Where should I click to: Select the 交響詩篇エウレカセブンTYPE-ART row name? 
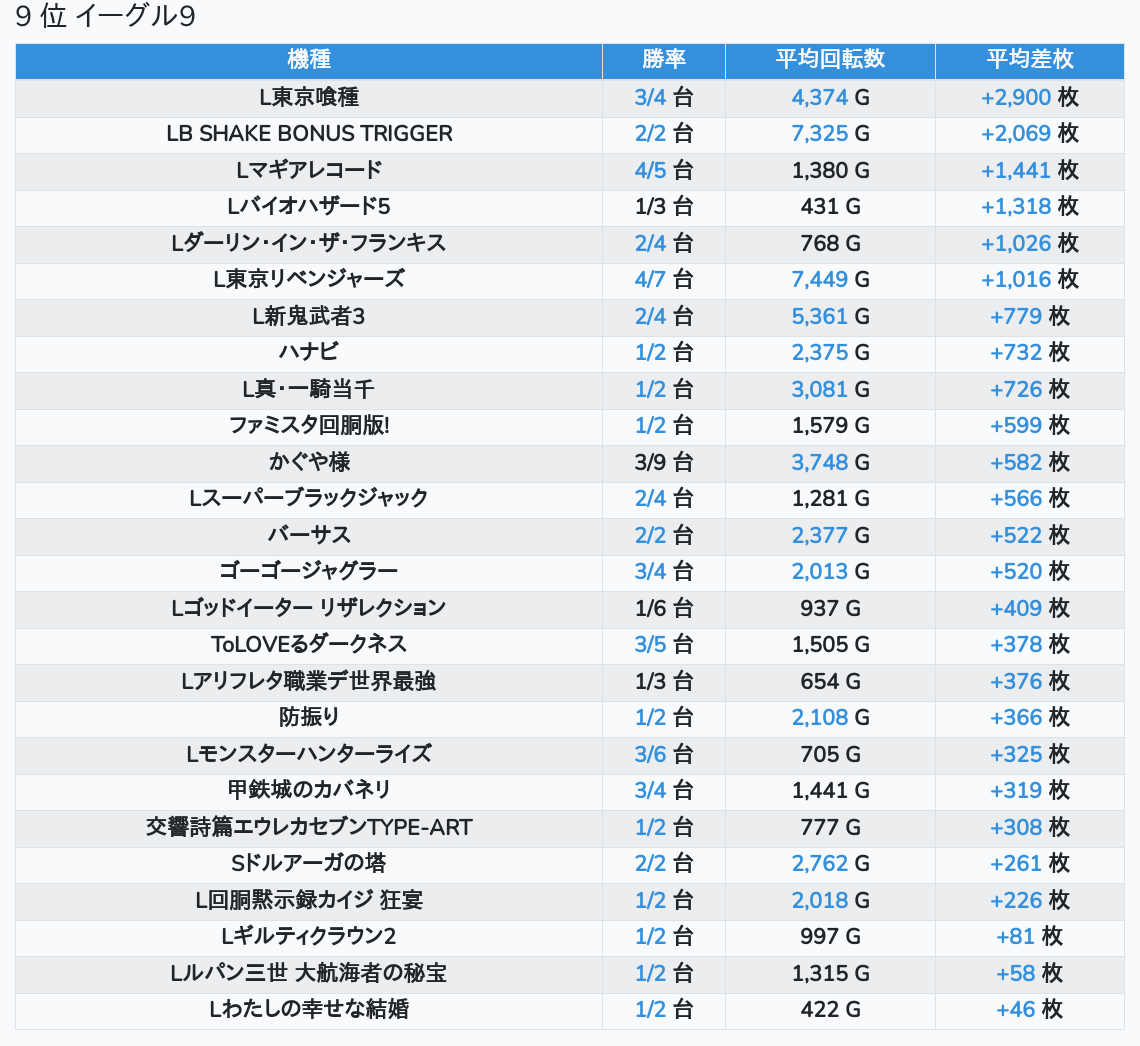tap(308, 827)
